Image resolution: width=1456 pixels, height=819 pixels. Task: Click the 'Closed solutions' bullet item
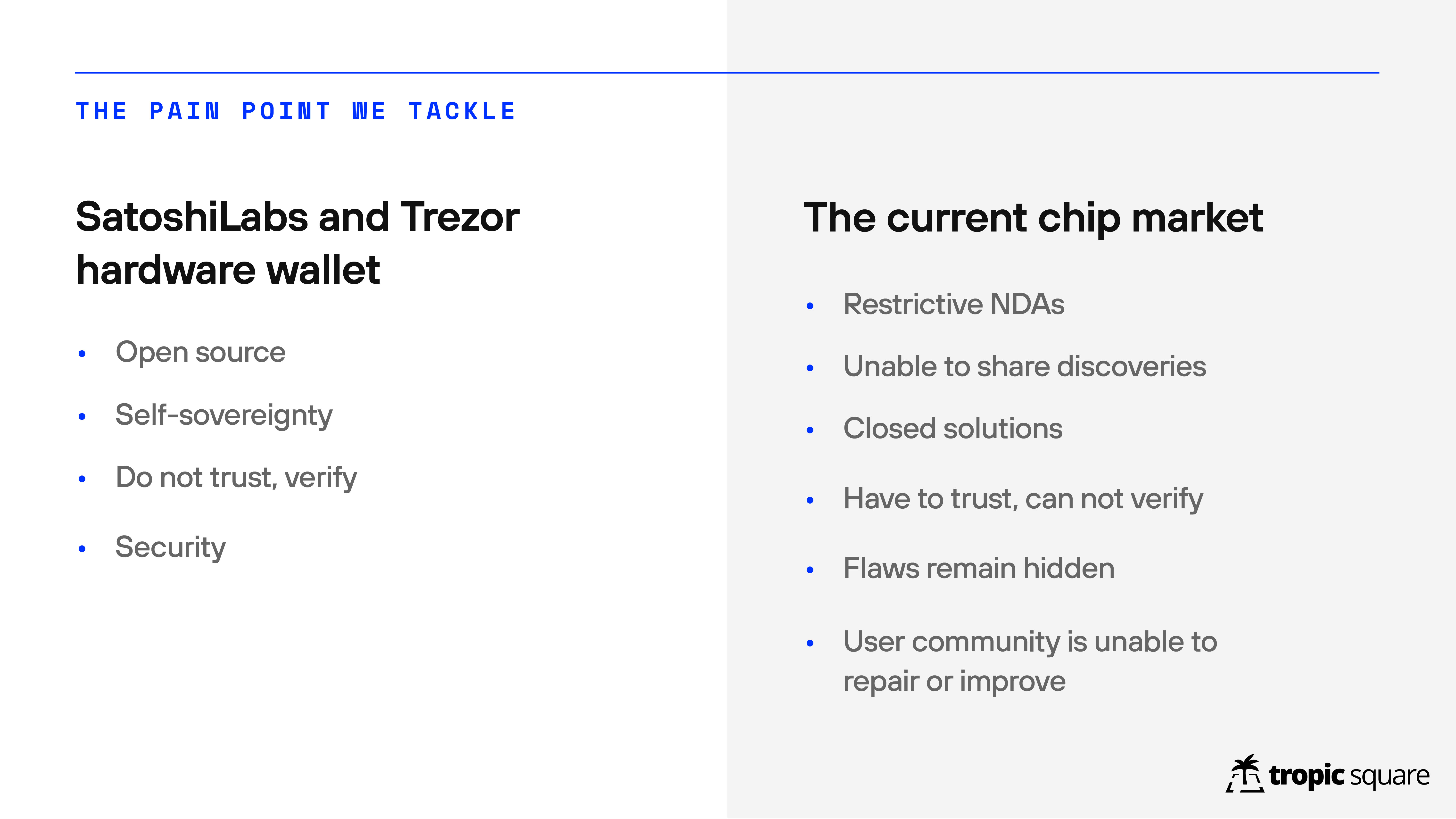[x=953, y=429]
